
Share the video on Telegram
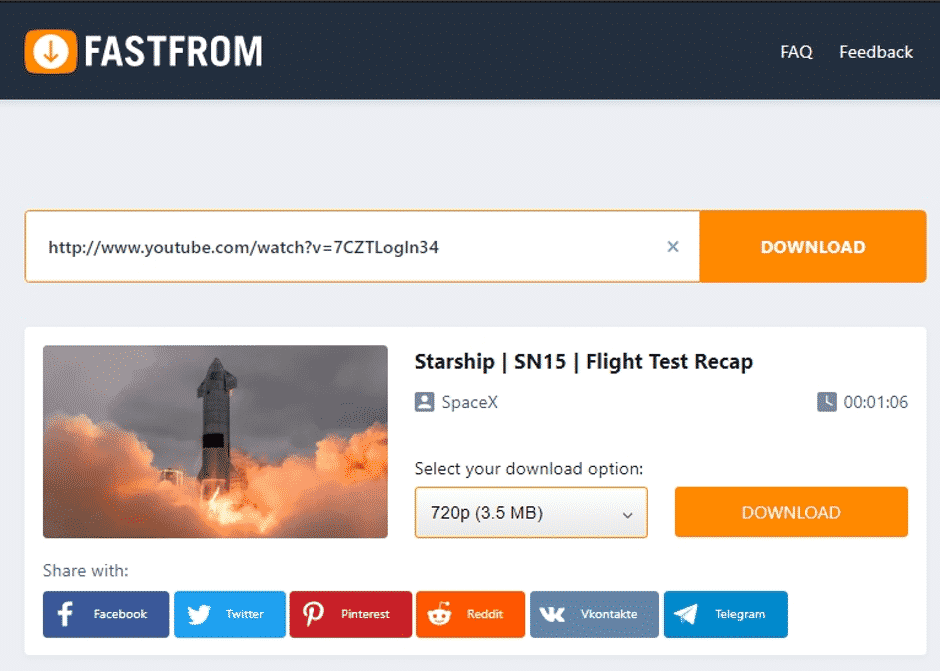point(725,614)
